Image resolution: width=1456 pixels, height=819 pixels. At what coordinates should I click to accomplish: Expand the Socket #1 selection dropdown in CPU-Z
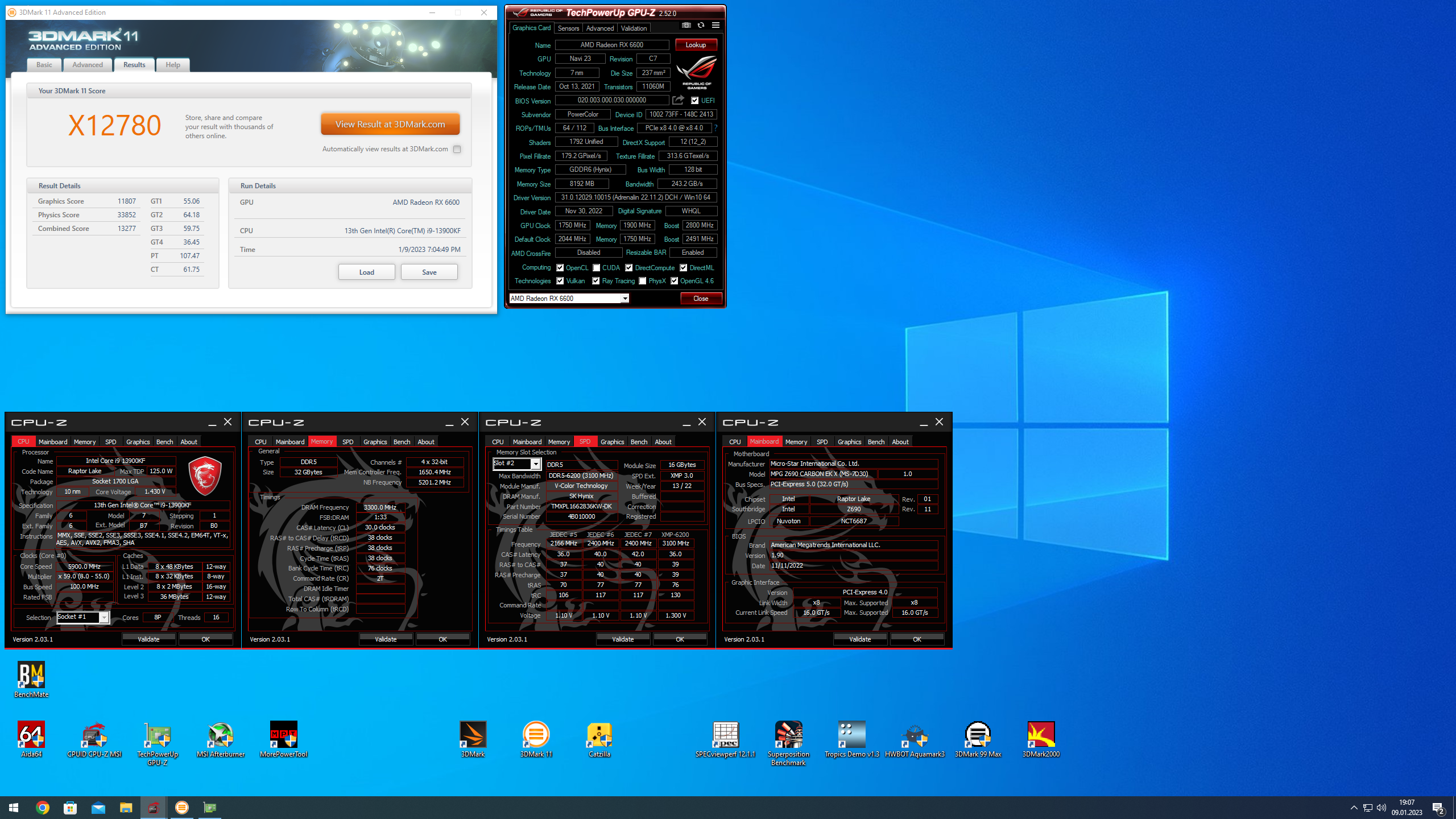pos(104,618)
